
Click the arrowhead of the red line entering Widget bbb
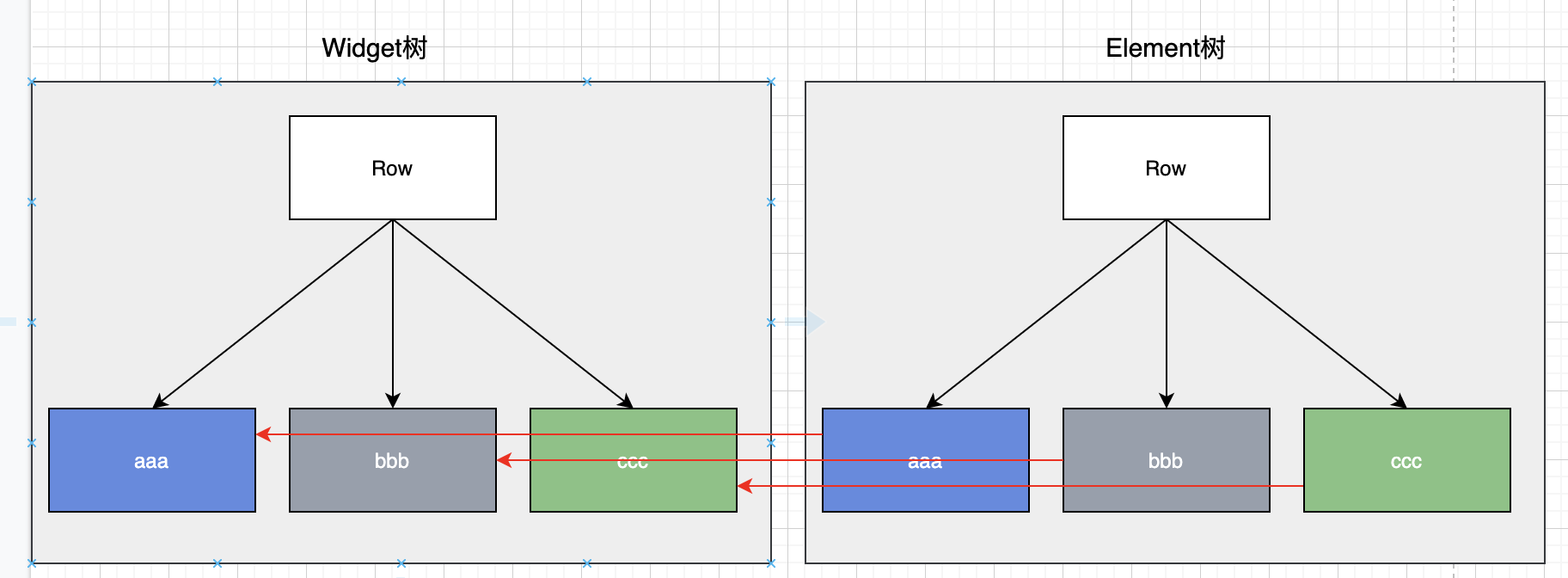click(504, 460)
